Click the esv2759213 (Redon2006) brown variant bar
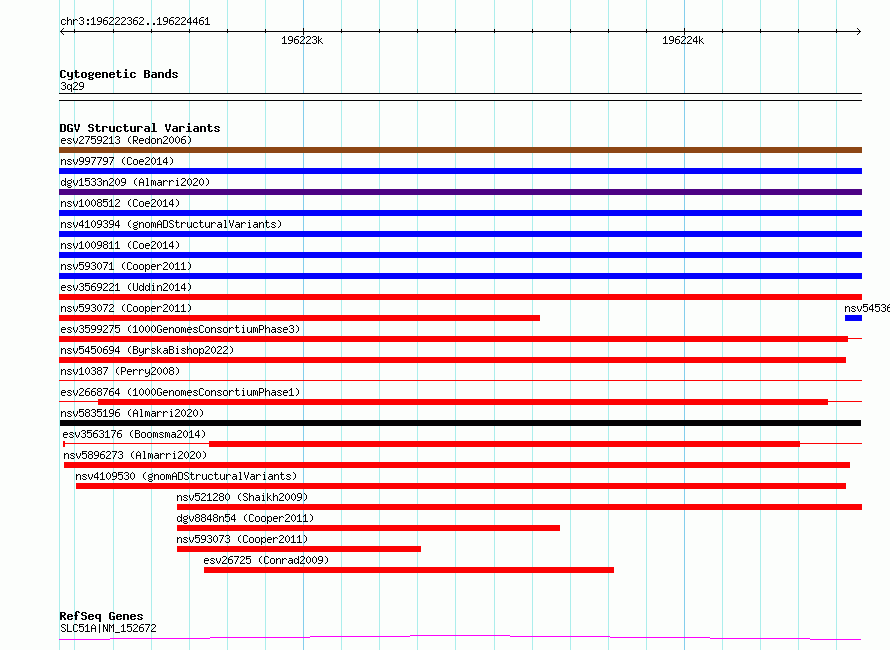This screenshot has height=650, width=890. click(x=460, y=150)
